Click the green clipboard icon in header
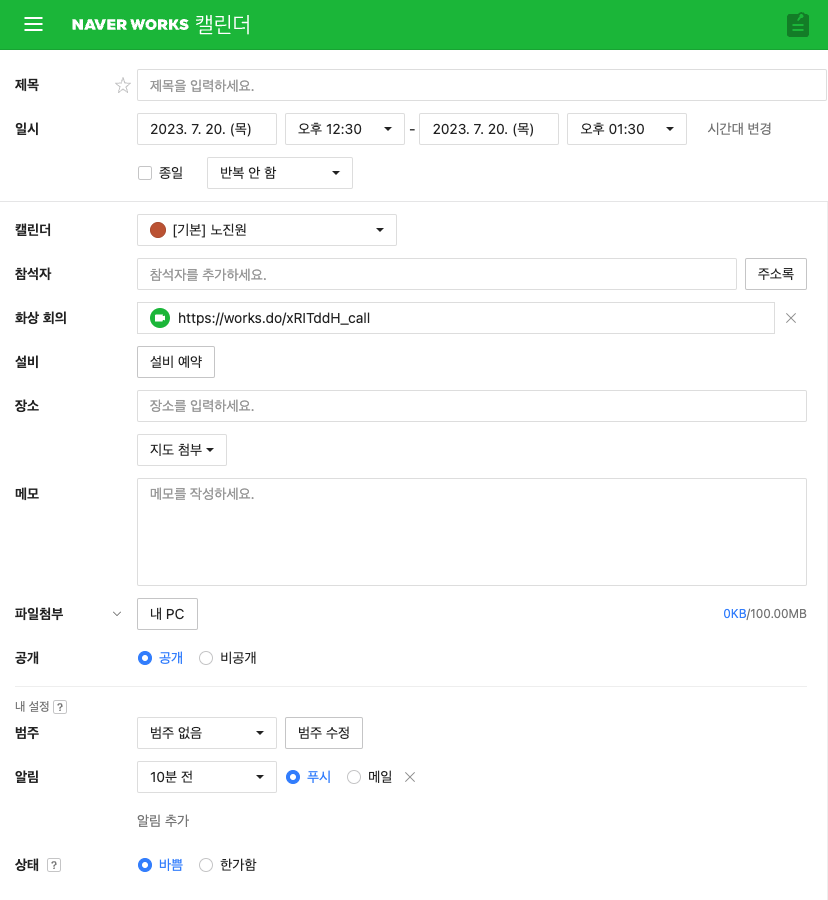Screen dimensions: 828x900 tap(797, 25)
